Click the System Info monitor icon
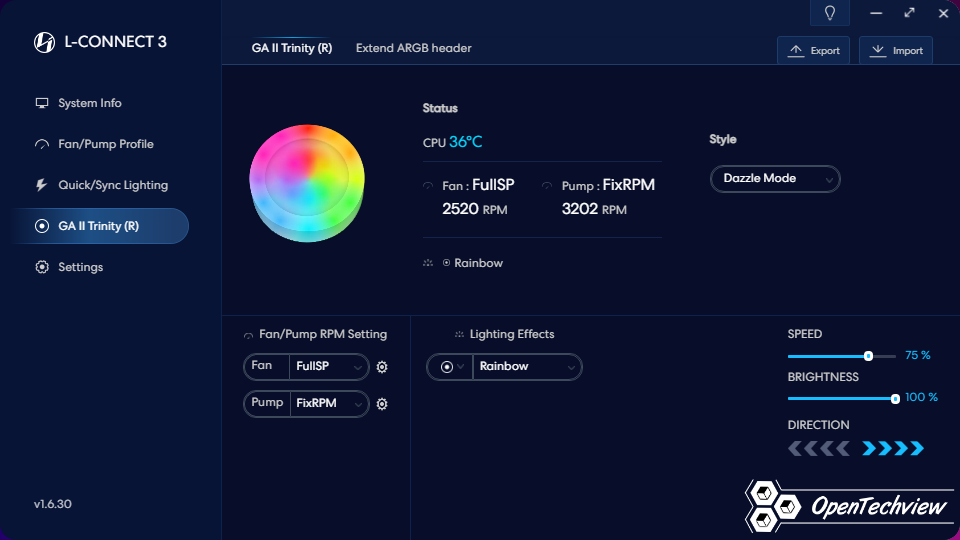The width and height of the screenshot is (960, 540). coord(42,103)
